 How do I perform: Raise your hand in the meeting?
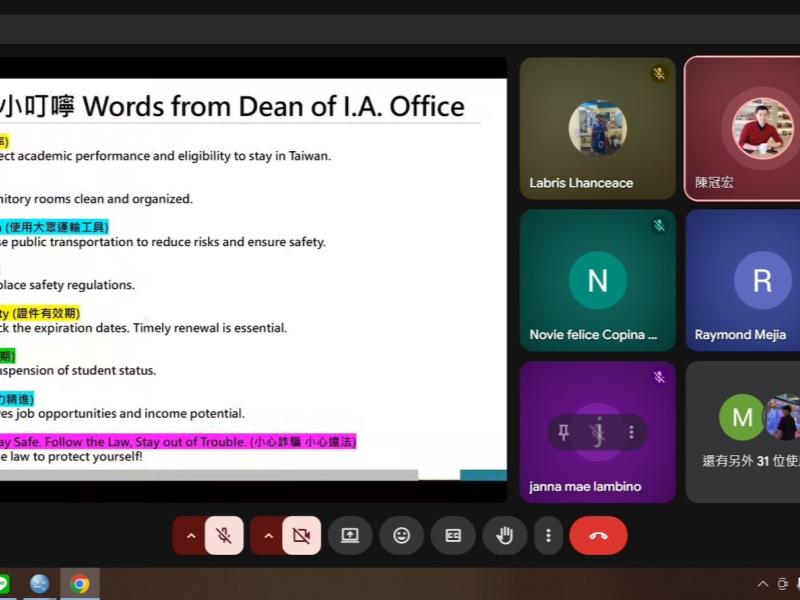[x=505, y=536]
